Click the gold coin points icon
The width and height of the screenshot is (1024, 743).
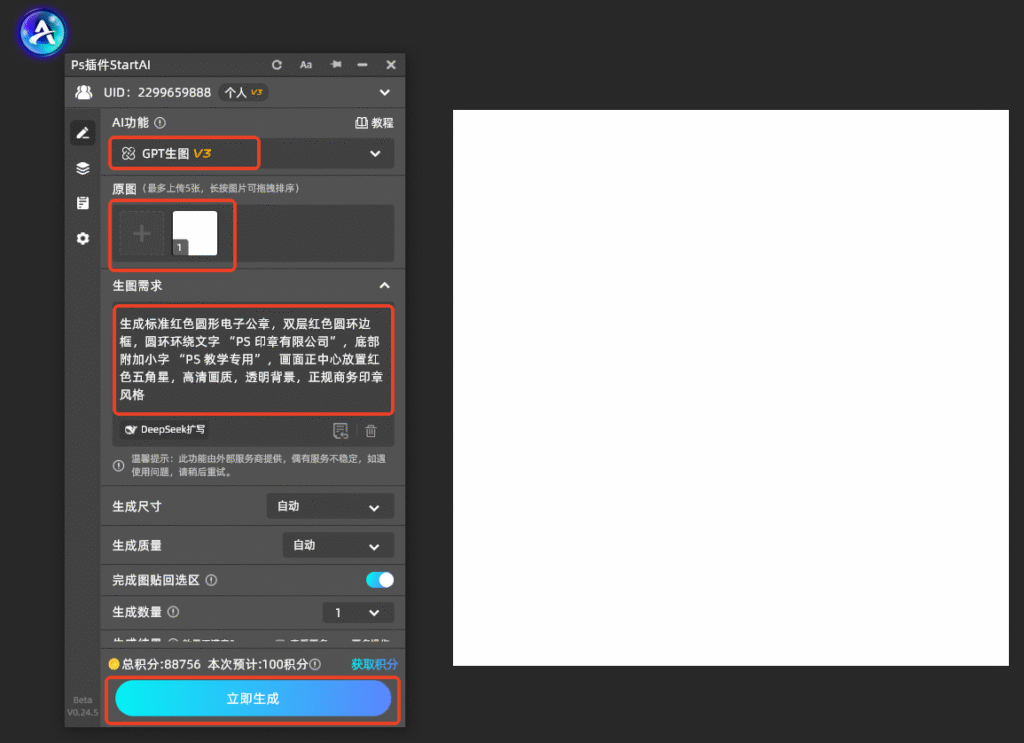point(114,664)
